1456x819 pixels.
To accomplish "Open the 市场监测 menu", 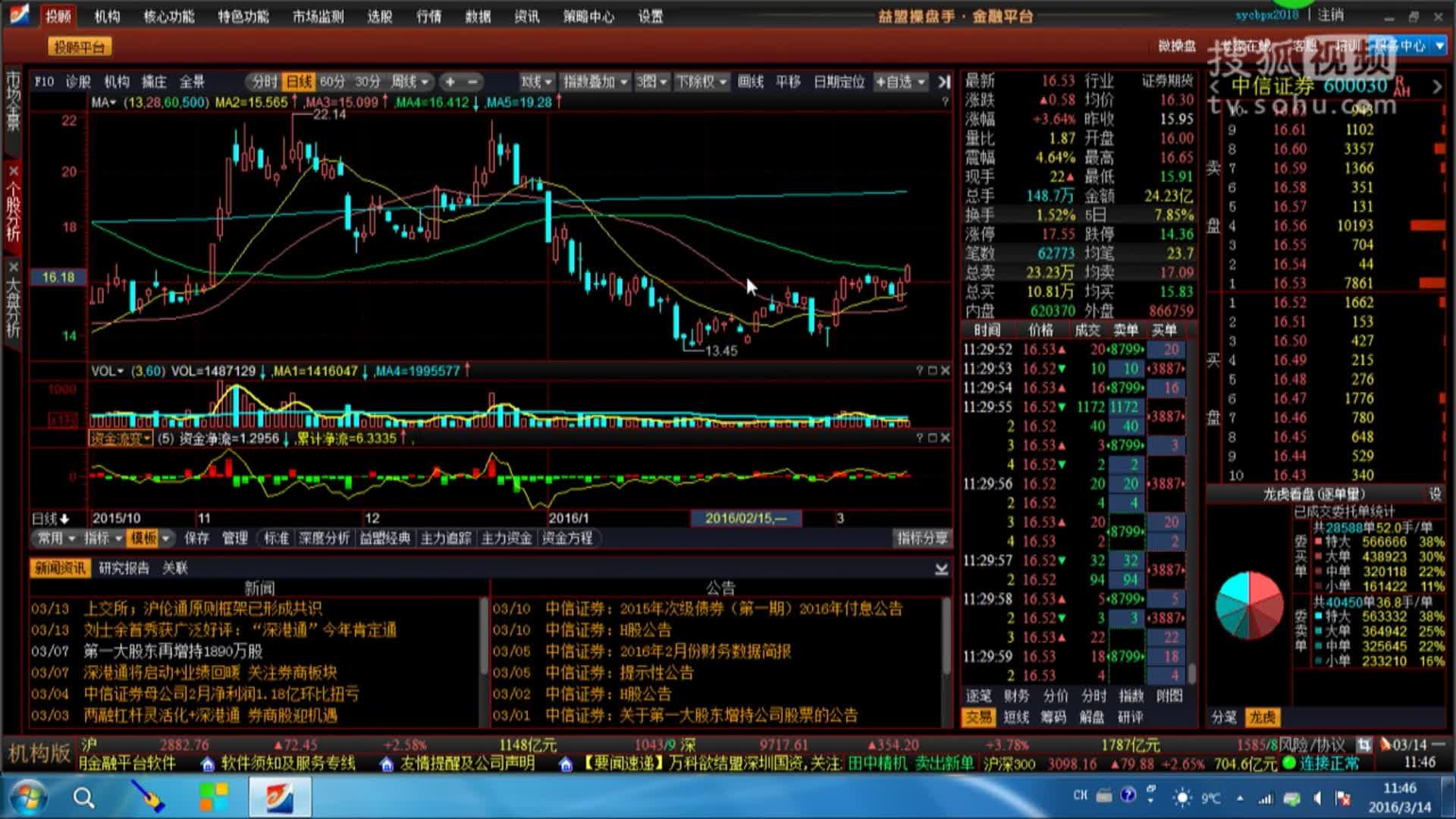I will tap(318, 16).
